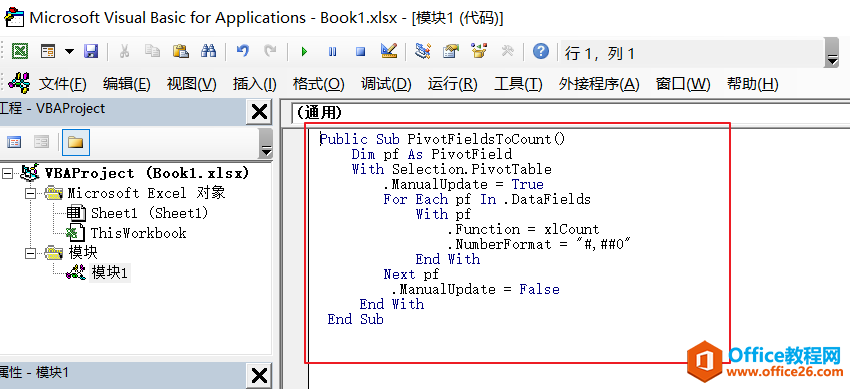Open the Insert object dropdown arrow
Screen dimensions: 850x389
coord(69,51)
